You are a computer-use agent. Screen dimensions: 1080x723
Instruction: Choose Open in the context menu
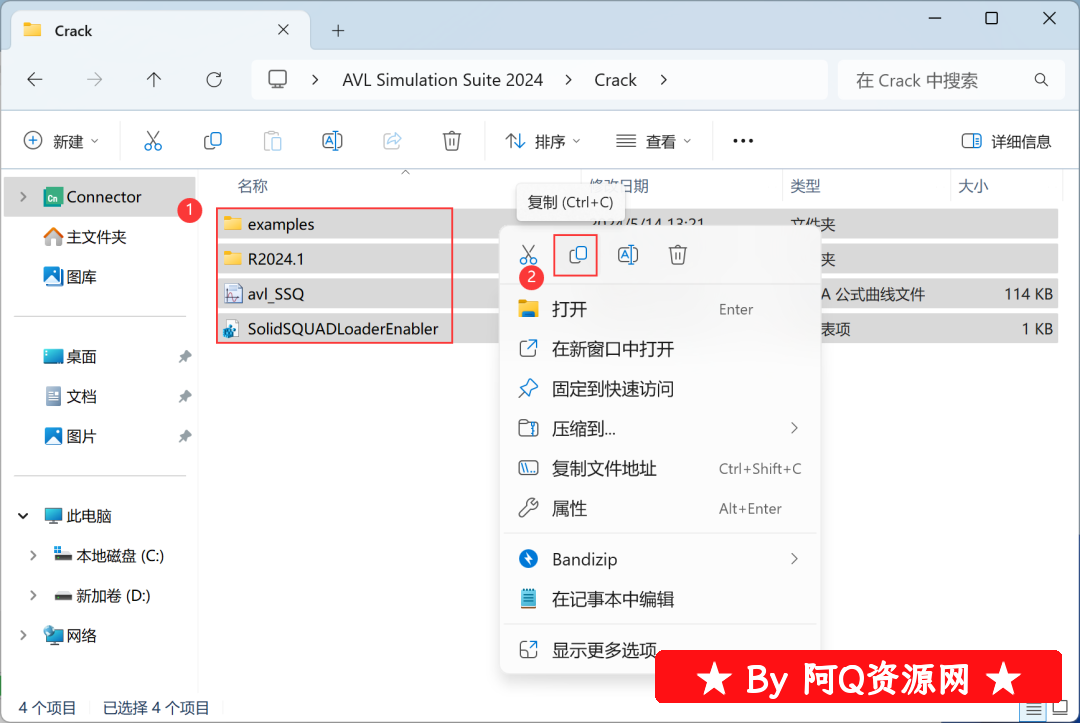tap(660, 309)
